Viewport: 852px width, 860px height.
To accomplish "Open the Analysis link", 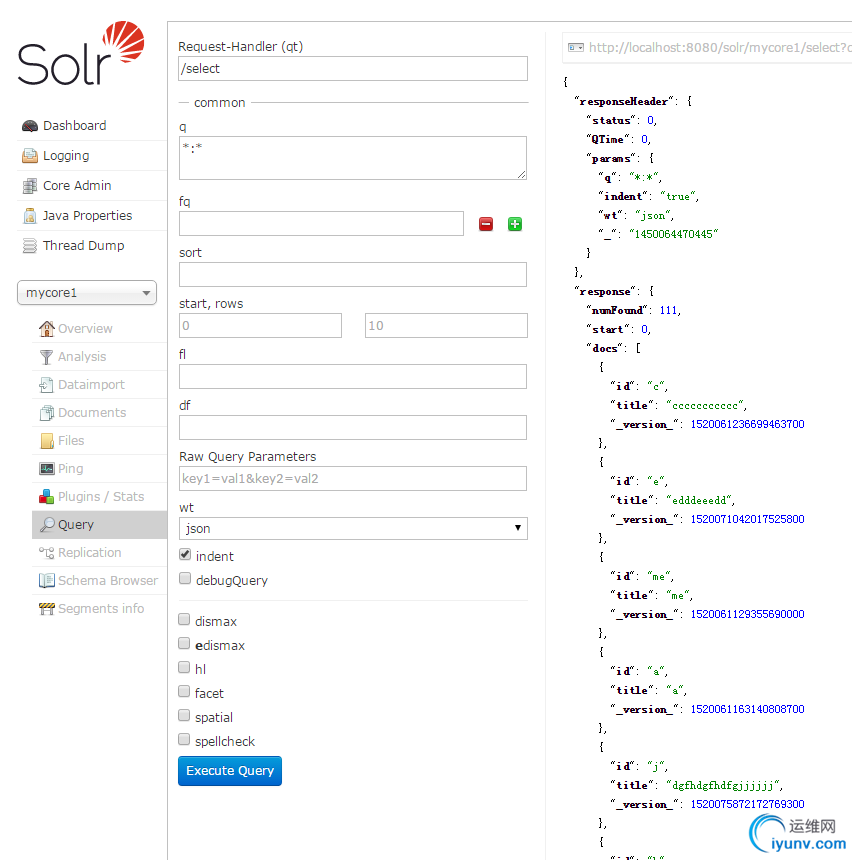I will click(82, 357).
